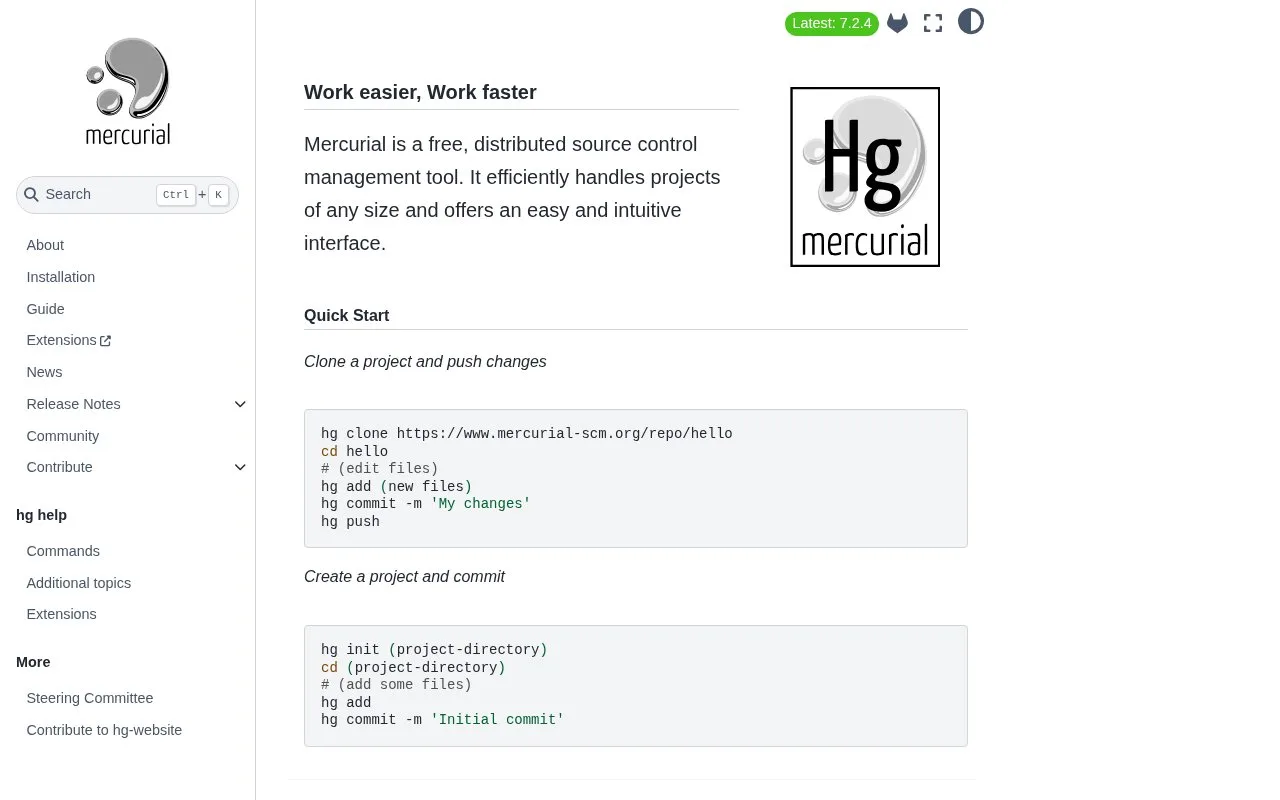Switch the light/dark theme toggle
The height and width of the screenshot is (800, 1280).
click(x=971, y=22)
